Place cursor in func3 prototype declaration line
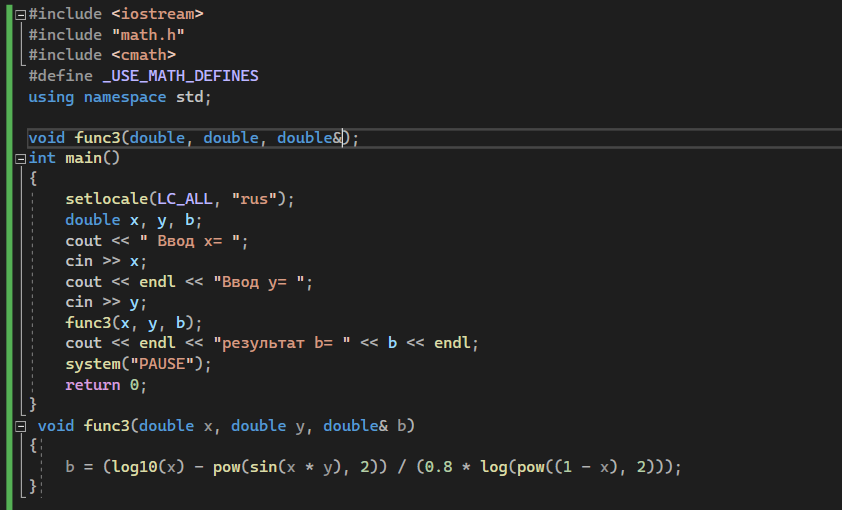Screen dimensions: 842x510 pos(194,138)
